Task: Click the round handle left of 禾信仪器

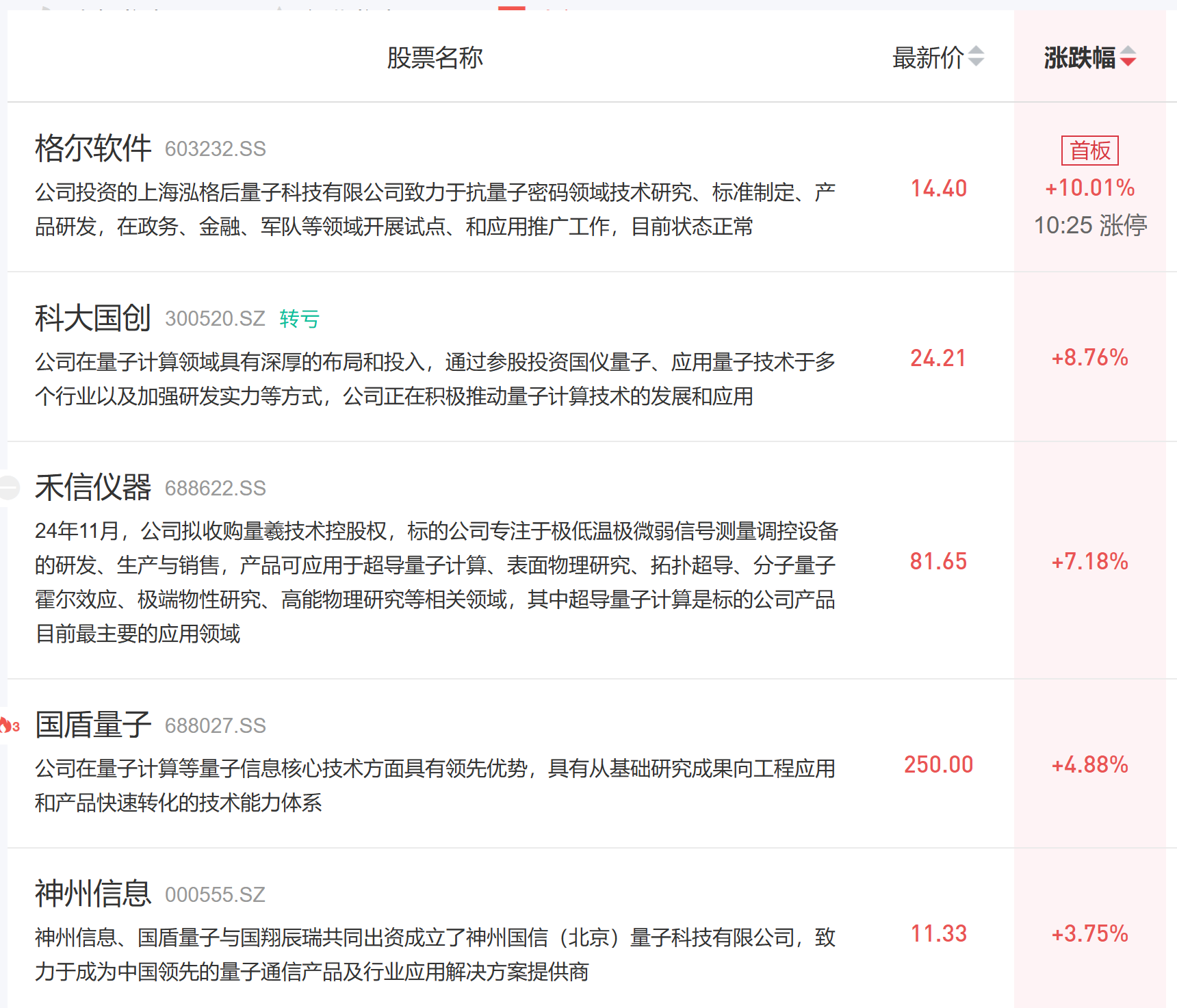Action: [8, 488]
